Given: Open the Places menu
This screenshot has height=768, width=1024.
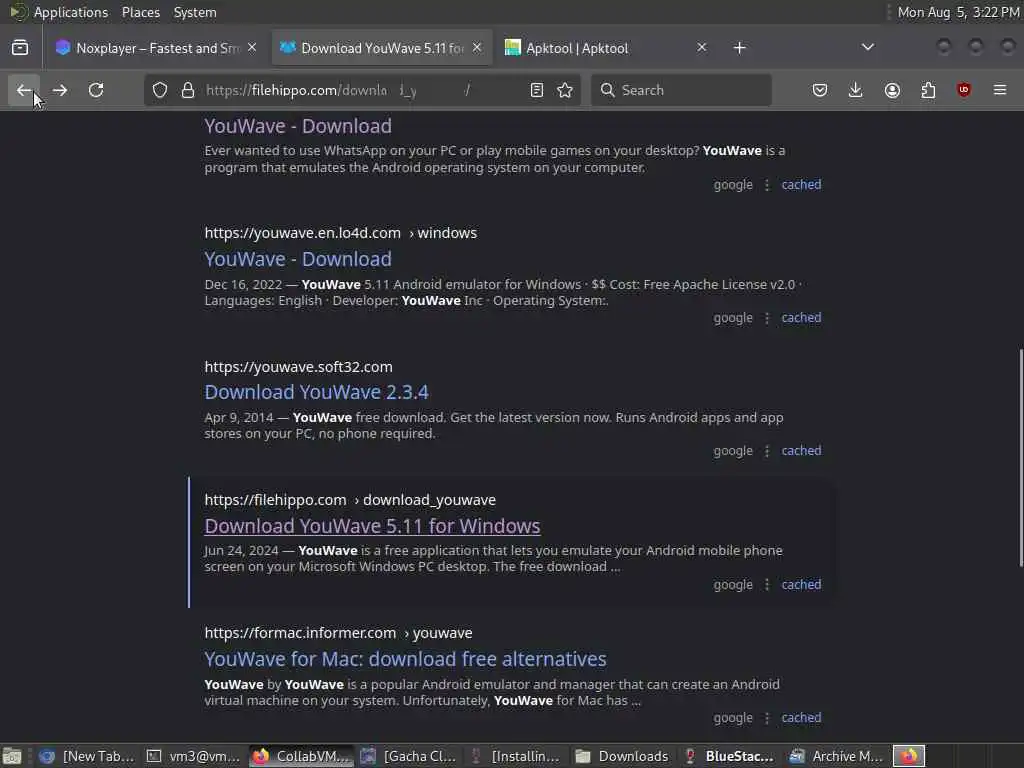Looking at the screenshot, I should click(x=141, y=12).
